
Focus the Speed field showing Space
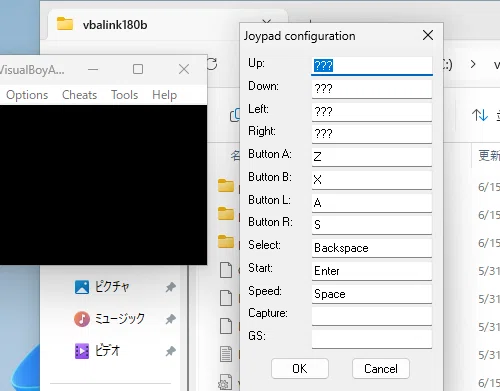tap(372, 294)
